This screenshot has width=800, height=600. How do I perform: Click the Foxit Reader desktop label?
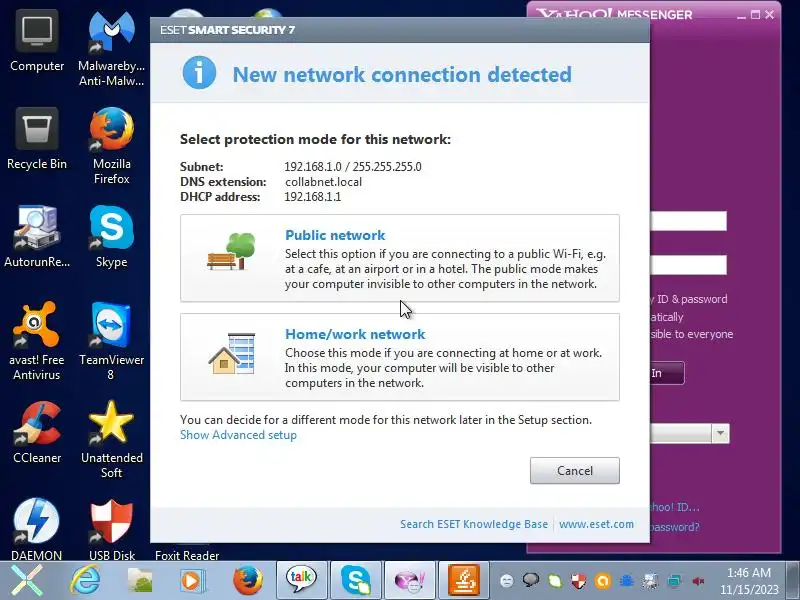point(187,555)
